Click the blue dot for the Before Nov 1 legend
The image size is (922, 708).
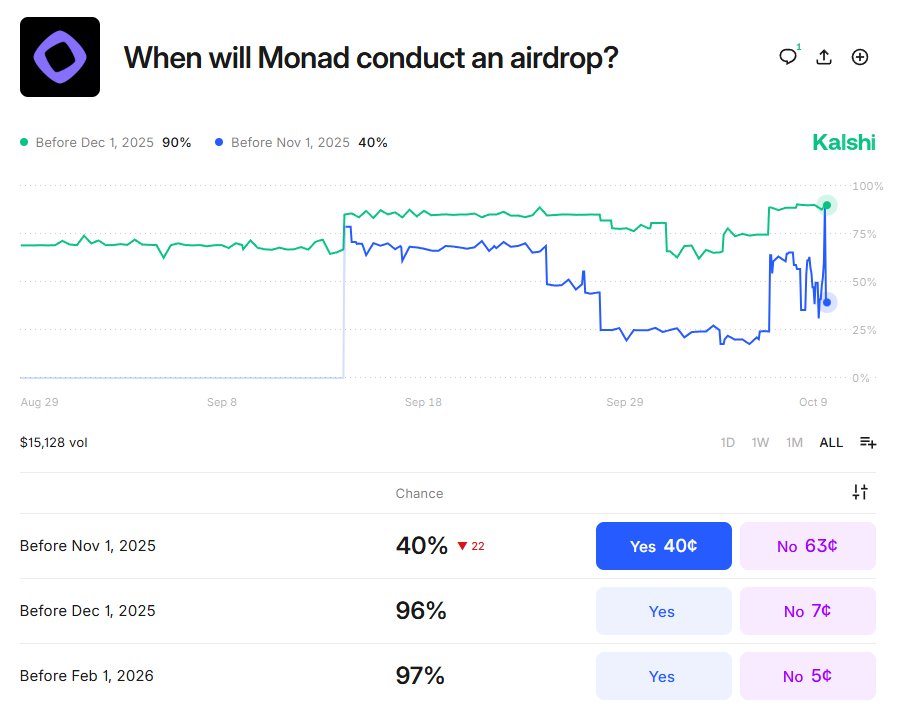point(219,143)
